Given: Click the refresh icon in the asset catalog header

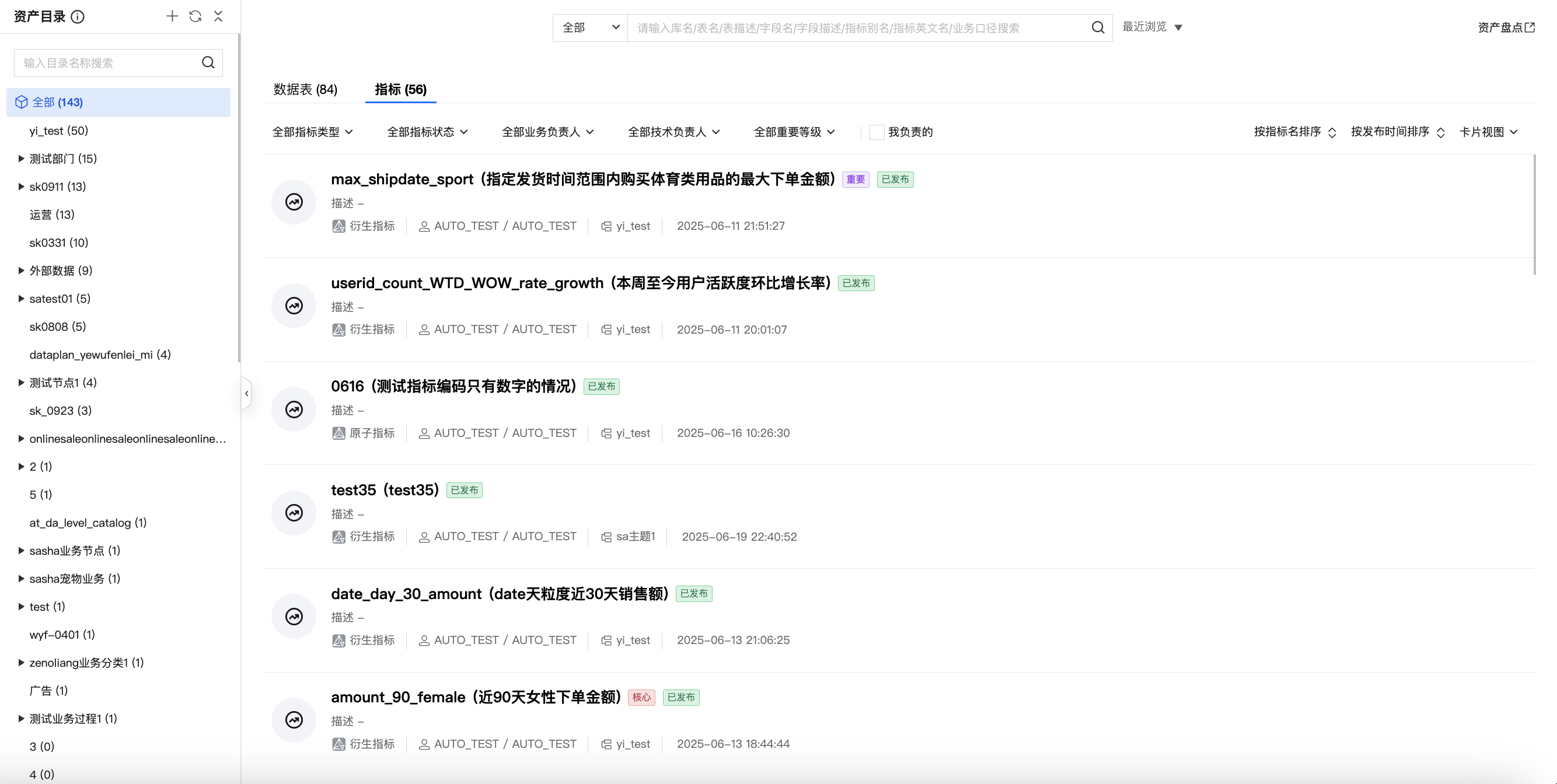Looking at the screenshot, I should [x=196, y=16].
